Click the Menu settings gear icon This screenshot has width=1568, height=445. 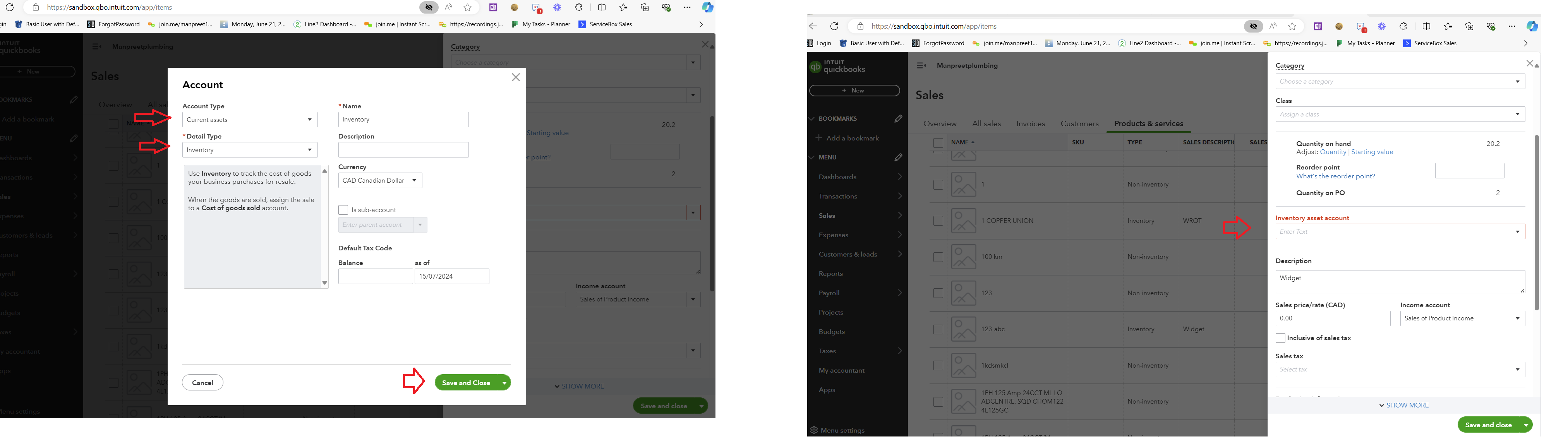[x=814, y=430]
